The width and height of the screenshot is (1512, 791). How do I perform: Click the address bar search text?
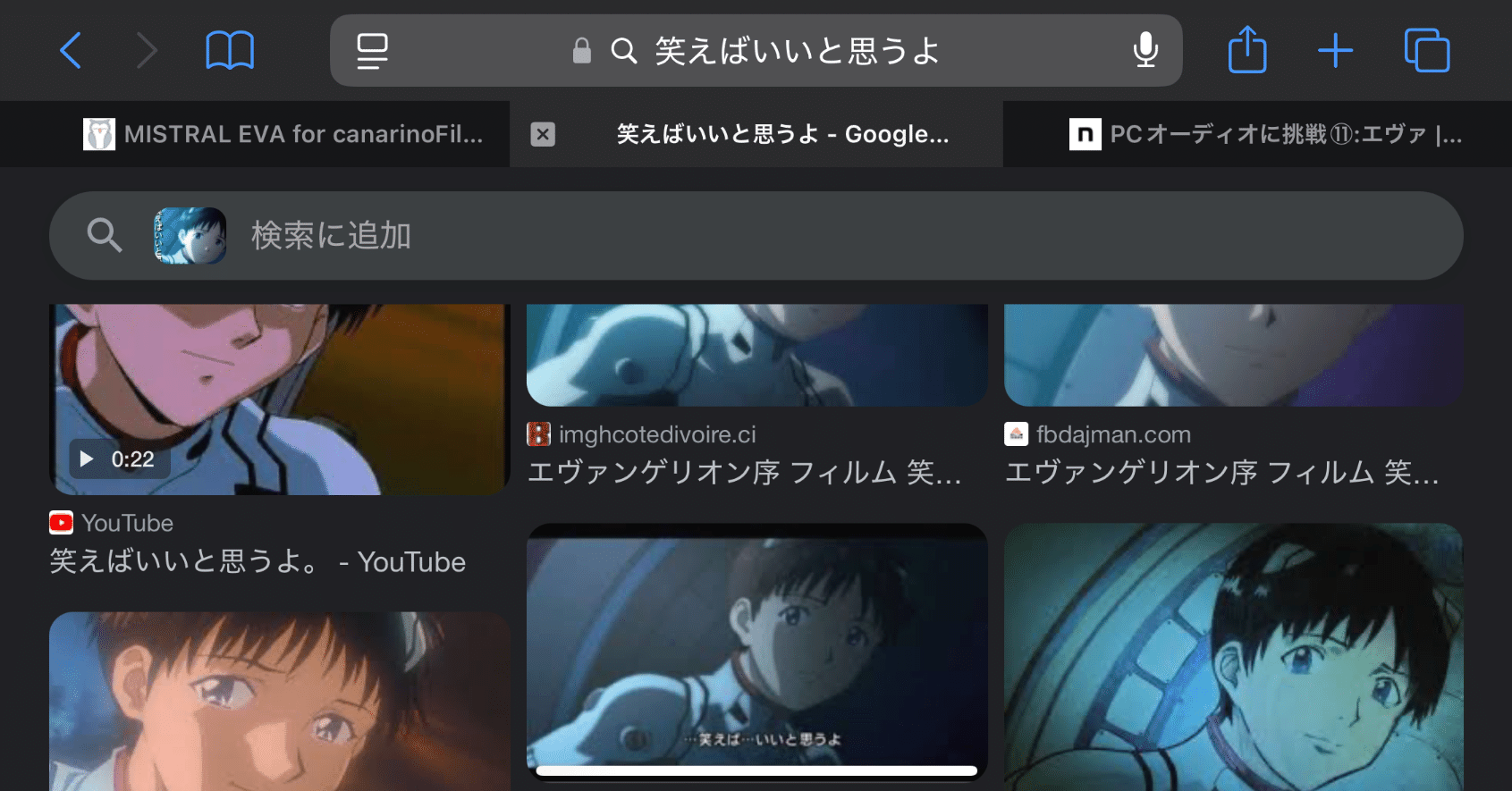tap(798, 50)
